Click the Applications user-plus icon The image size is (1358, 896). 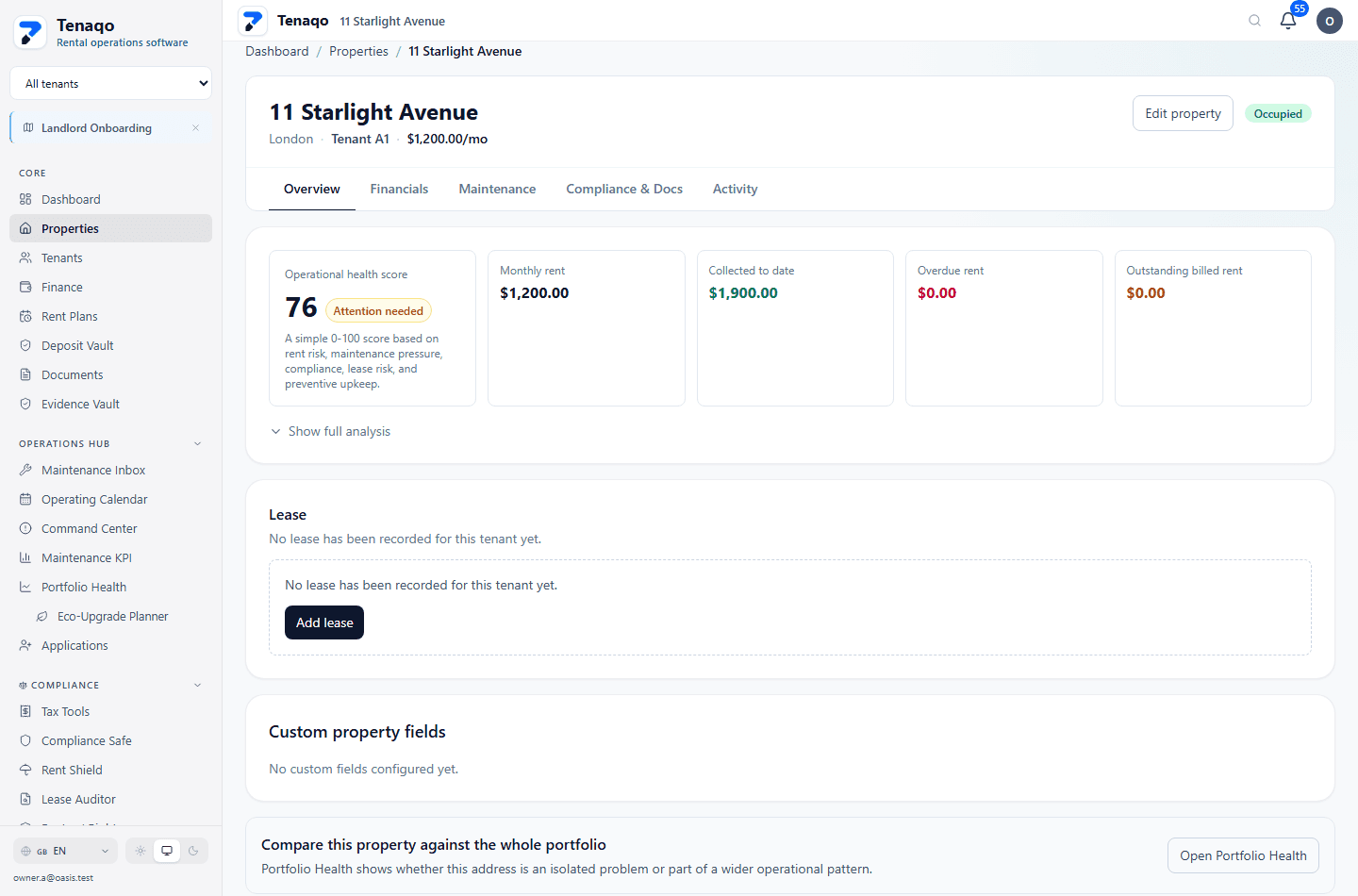[25, 645]
